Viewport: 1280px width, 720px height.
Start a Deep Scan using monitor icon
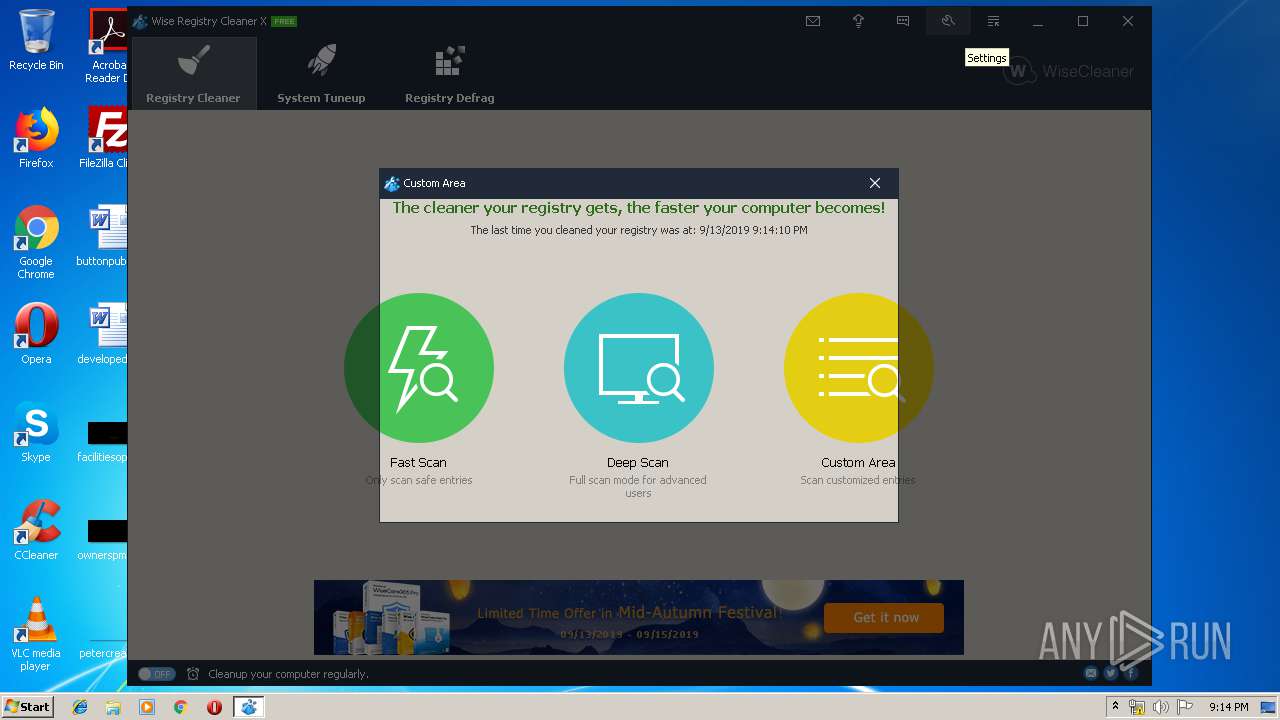coord(639,368)
